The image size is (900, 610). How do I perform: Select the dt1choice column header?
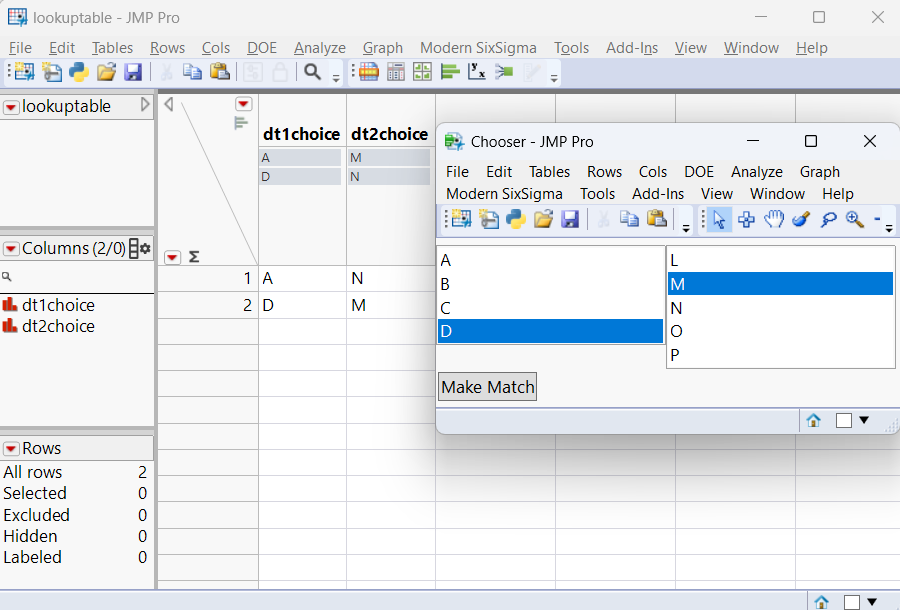coord(301,134)
